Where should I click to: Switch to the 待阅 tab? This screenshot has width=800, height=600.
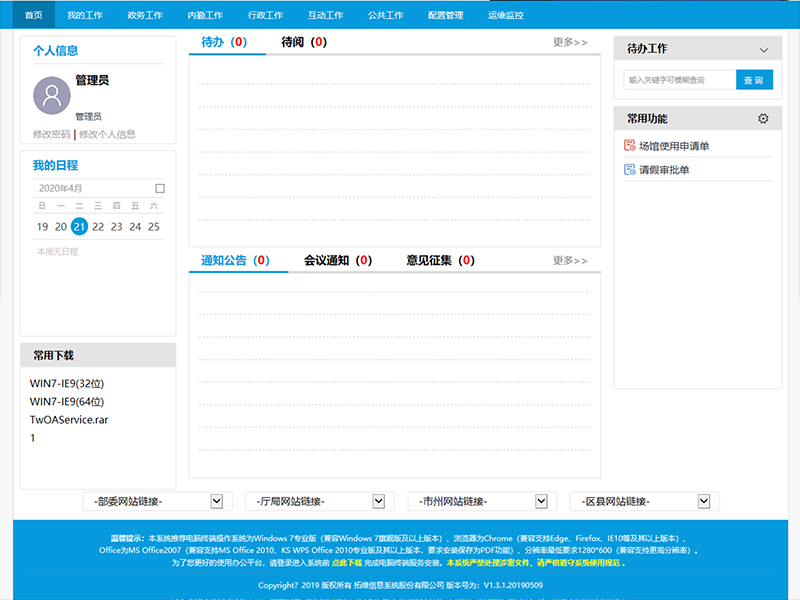pyautogui.click(x=300, y=42)
